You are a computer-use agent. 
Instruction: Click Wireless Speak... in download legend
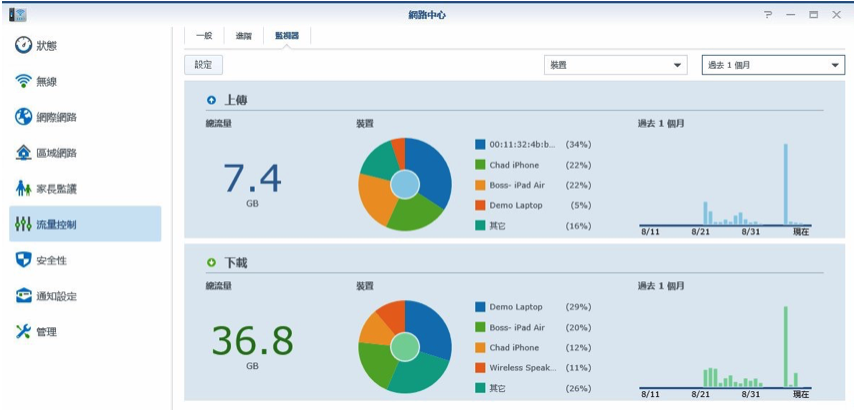523,368
